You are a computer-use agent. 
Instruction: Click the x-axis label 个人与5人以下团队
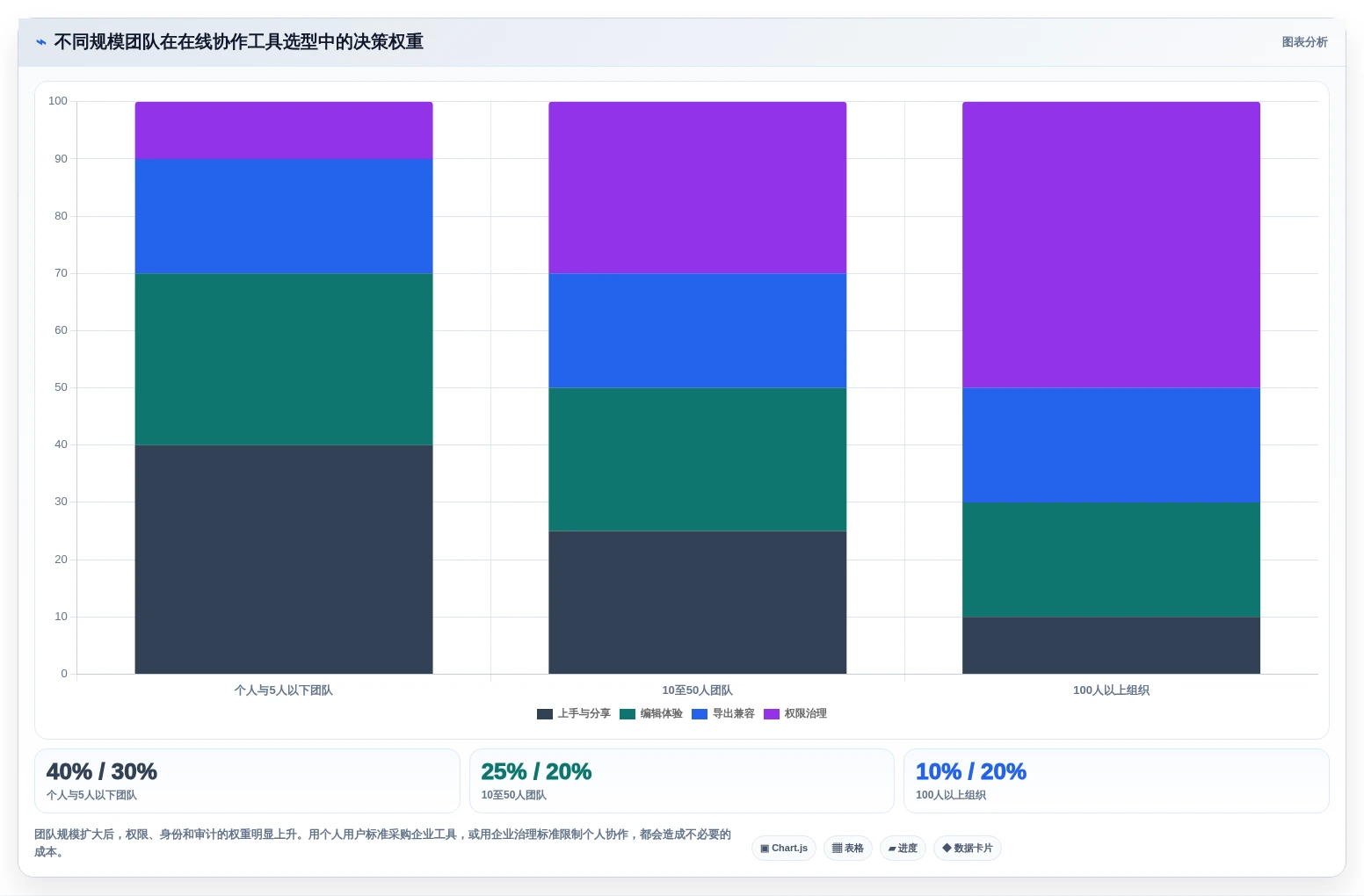(284, 690)
